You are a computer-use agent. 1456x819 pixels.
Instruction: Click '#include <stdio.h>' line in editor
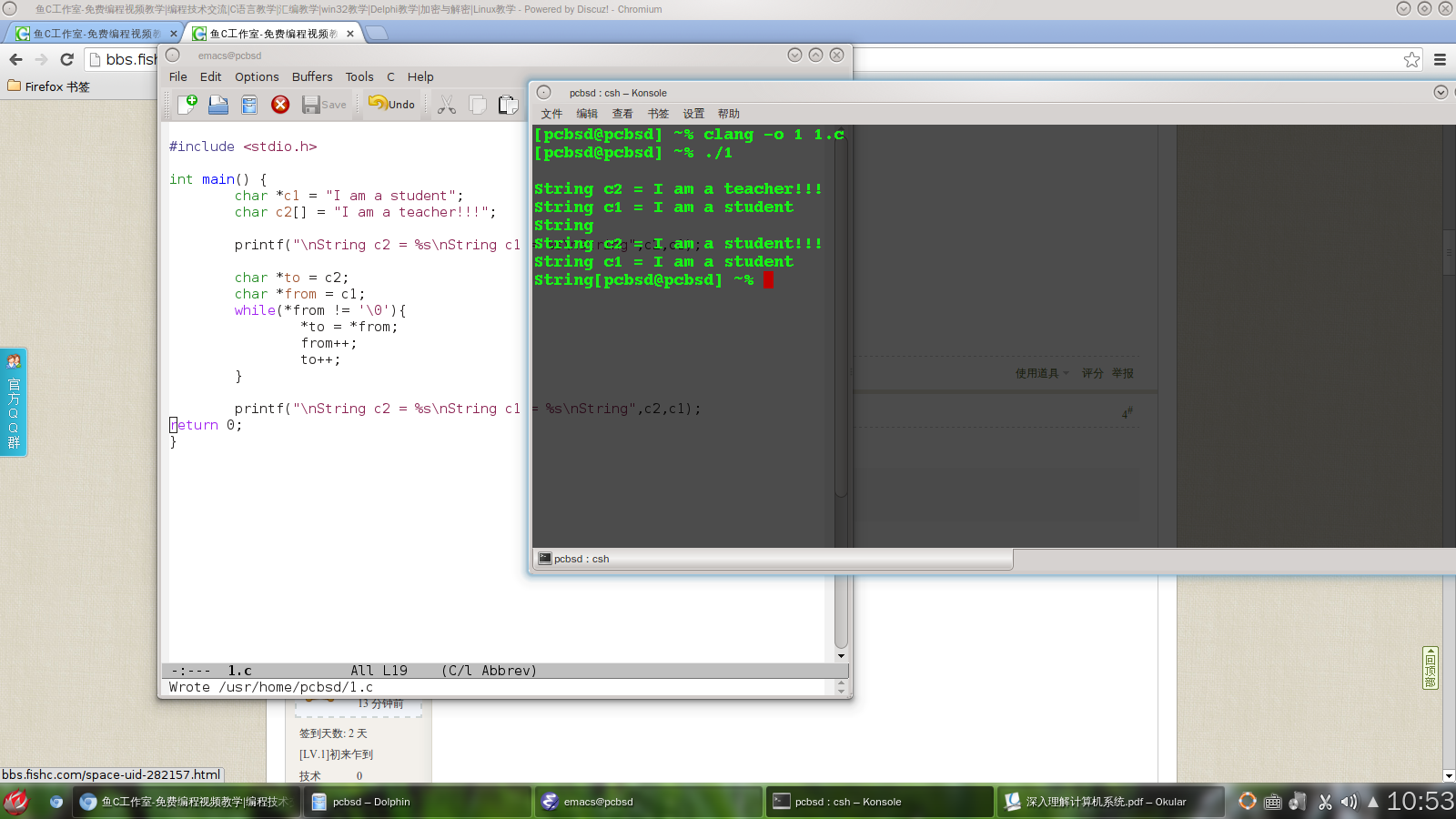243,147
